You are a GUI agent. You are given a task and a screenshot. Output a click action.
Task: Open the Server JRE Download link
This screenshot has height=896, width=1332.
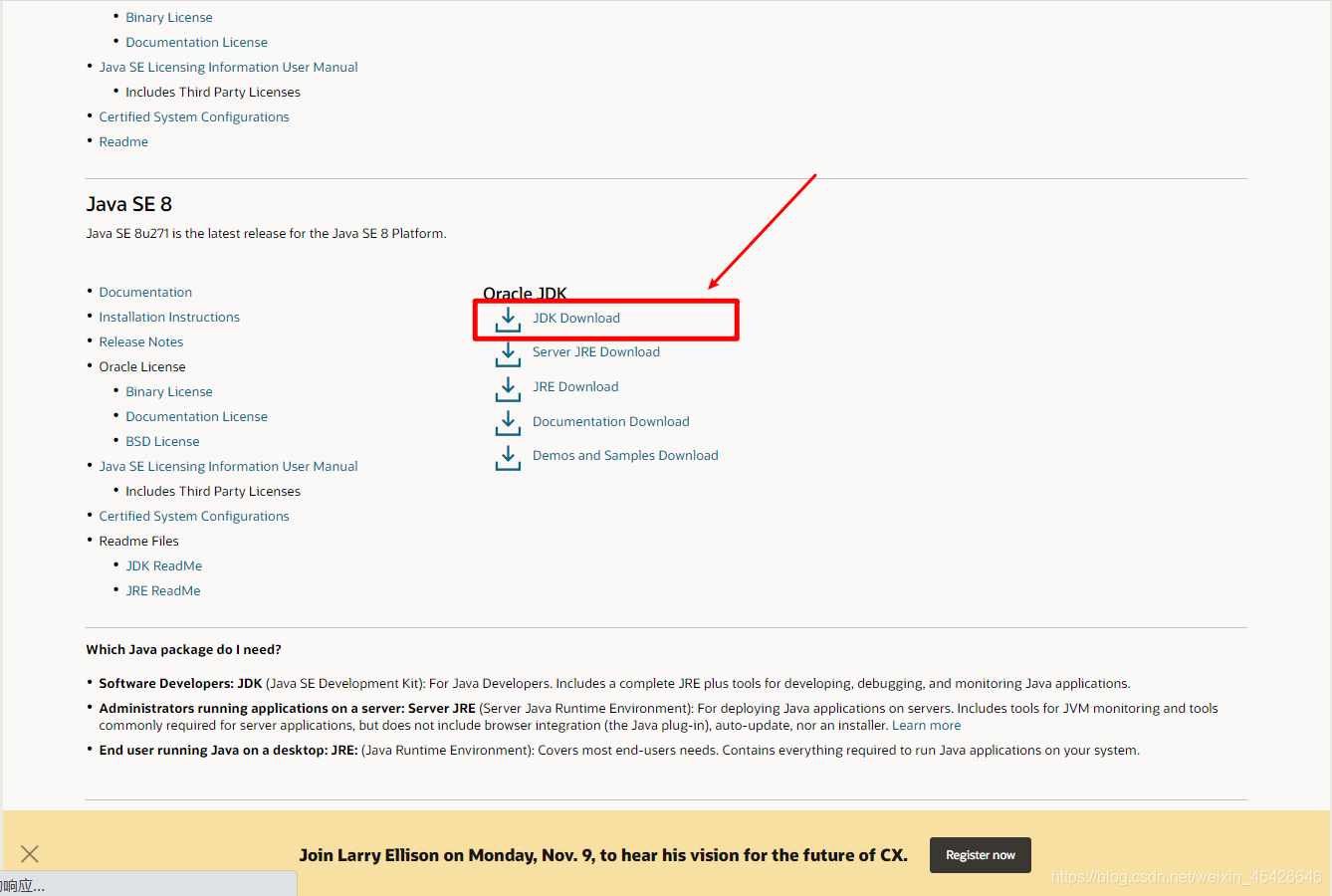point(596,351)
